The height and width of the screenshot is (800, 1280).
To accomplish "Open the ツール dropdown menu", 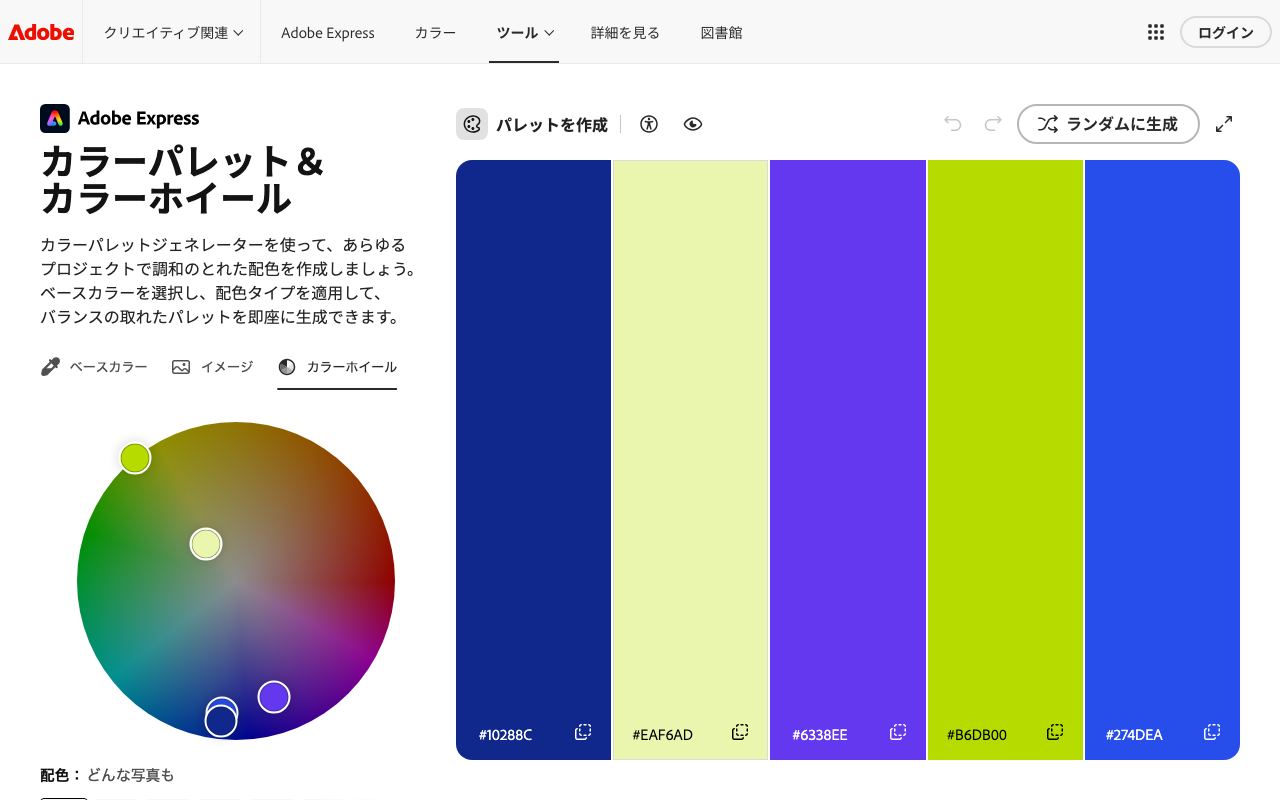I will pos(524,32).
